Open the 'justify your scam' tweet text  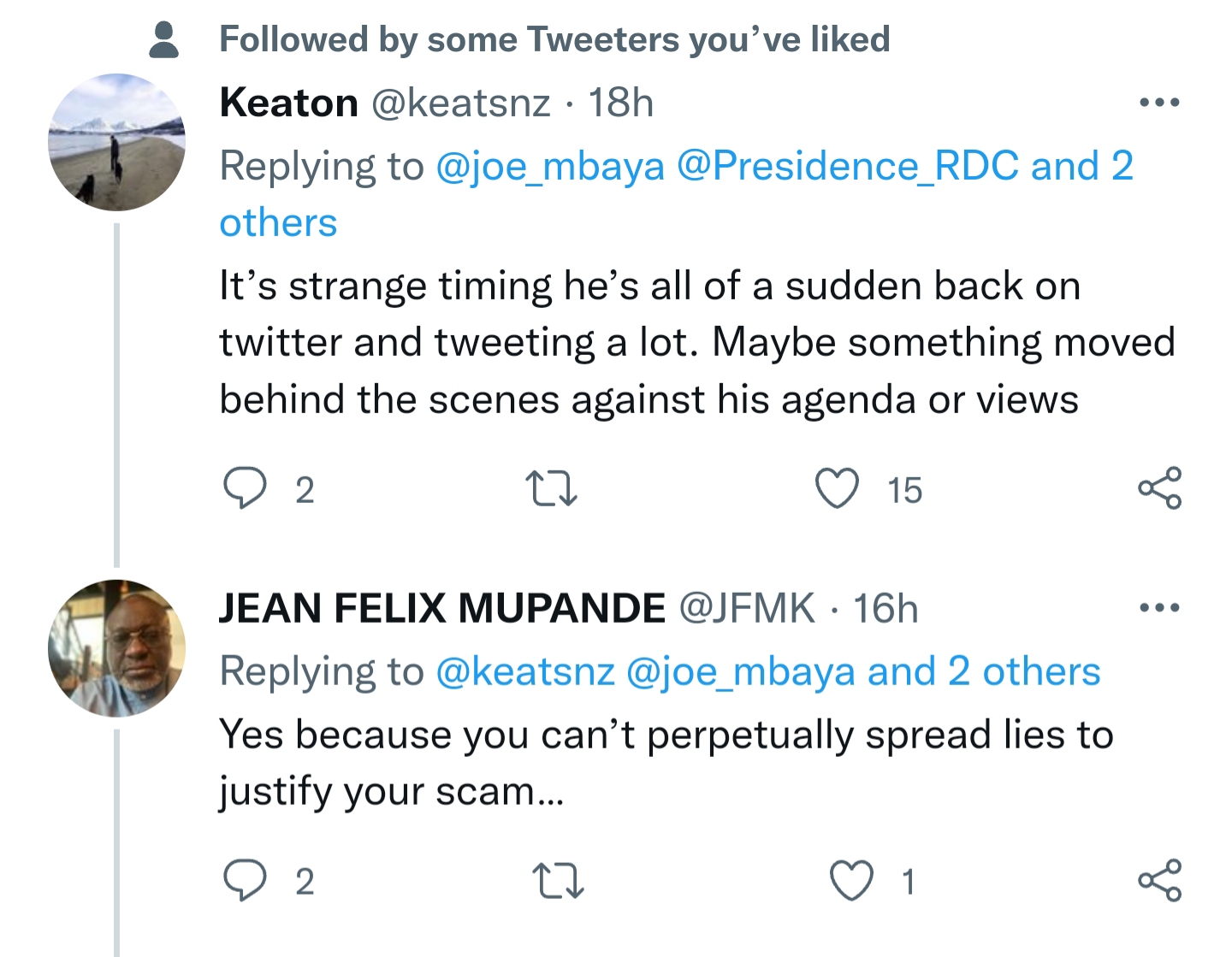coord(391,791)
